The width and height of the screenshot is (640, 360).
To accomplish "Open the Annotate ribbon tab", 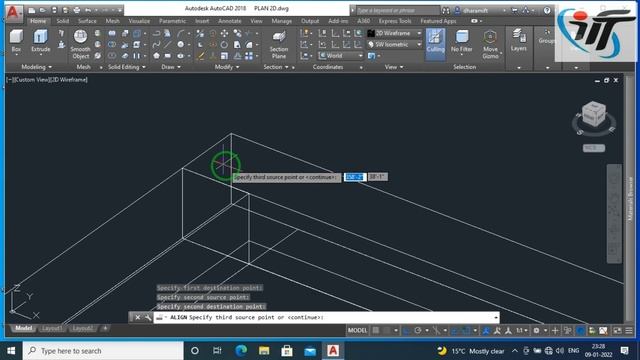I will [230, 21].
